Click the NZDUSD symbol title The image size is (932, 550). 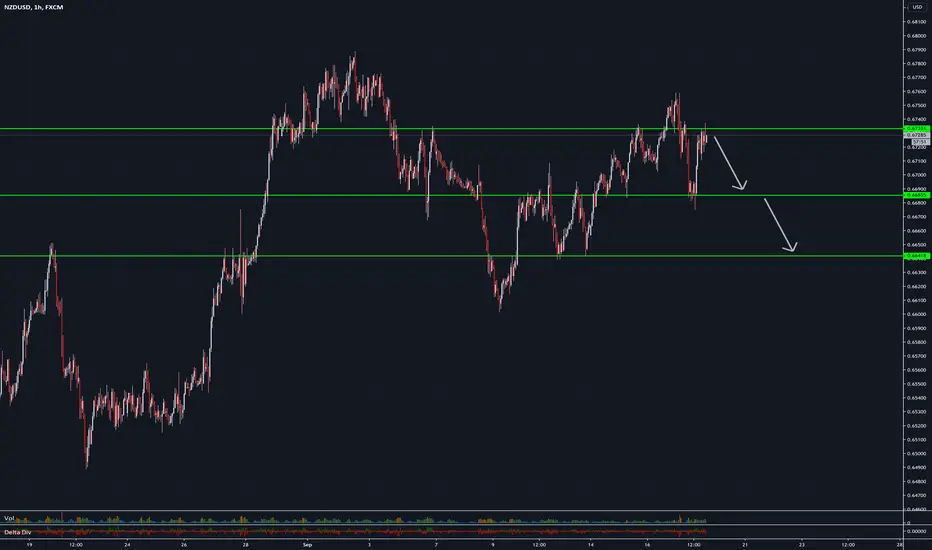[33, 7]
